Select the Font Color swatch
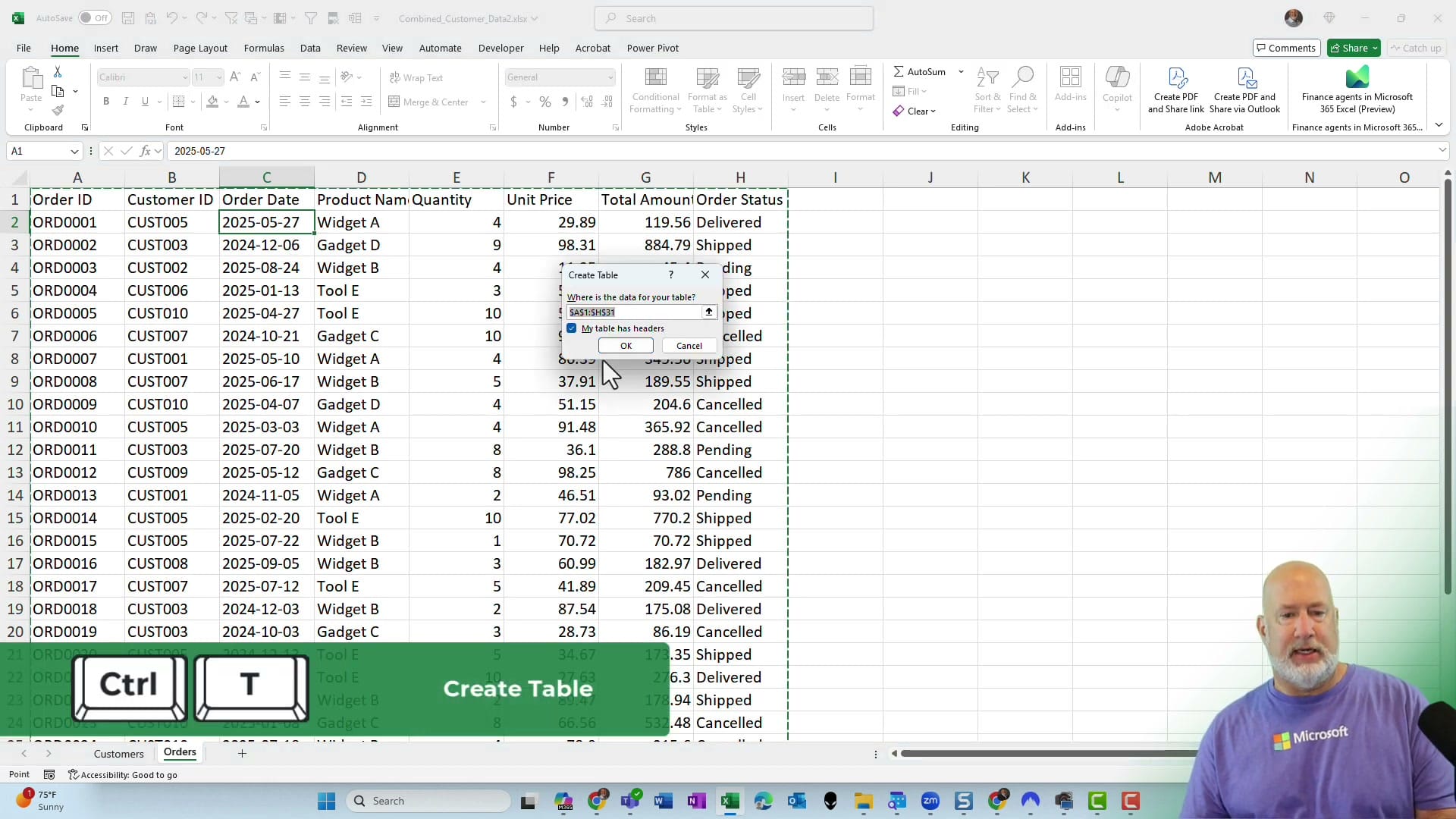 click(244, 101)
